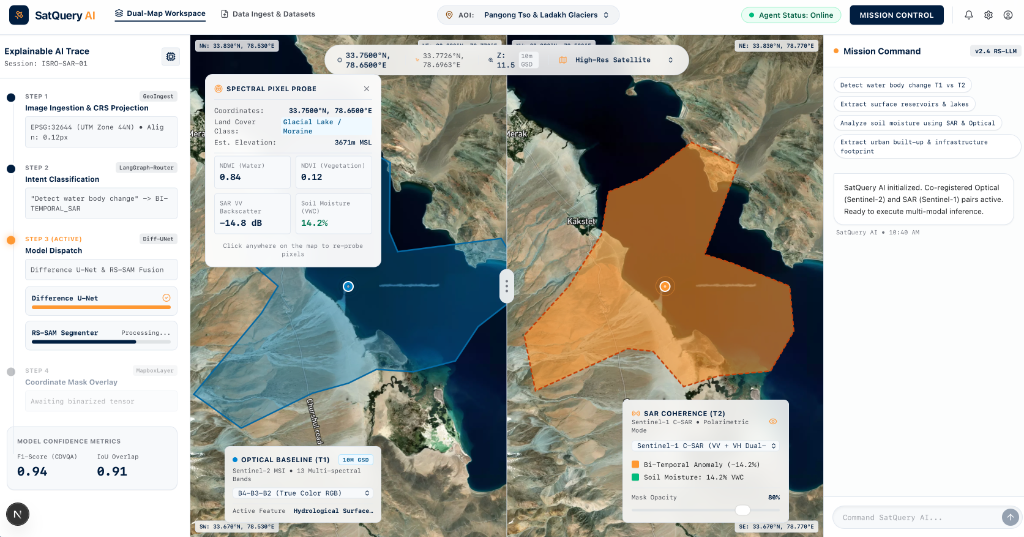The height and width of the screenshot is (537, 1024).
Task: Click the GeoIngest tag
Action: tap(159, 96)
